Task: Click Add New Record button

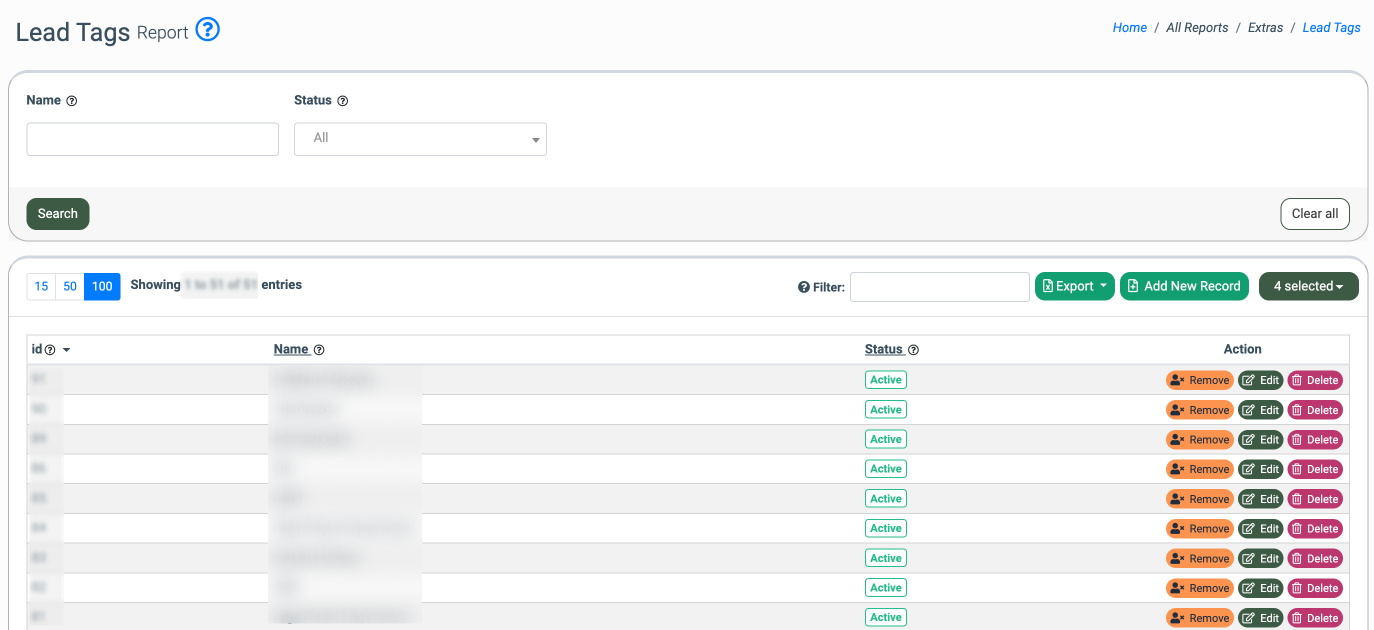Action: click(x=1184, y=286)
